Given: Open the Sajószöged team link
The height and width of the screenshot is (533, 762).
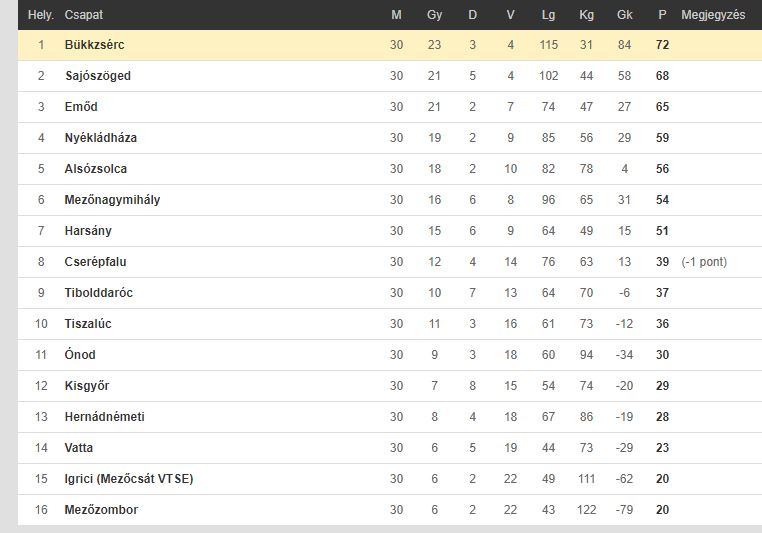Looking at the screenshot, I should point(98,76).
